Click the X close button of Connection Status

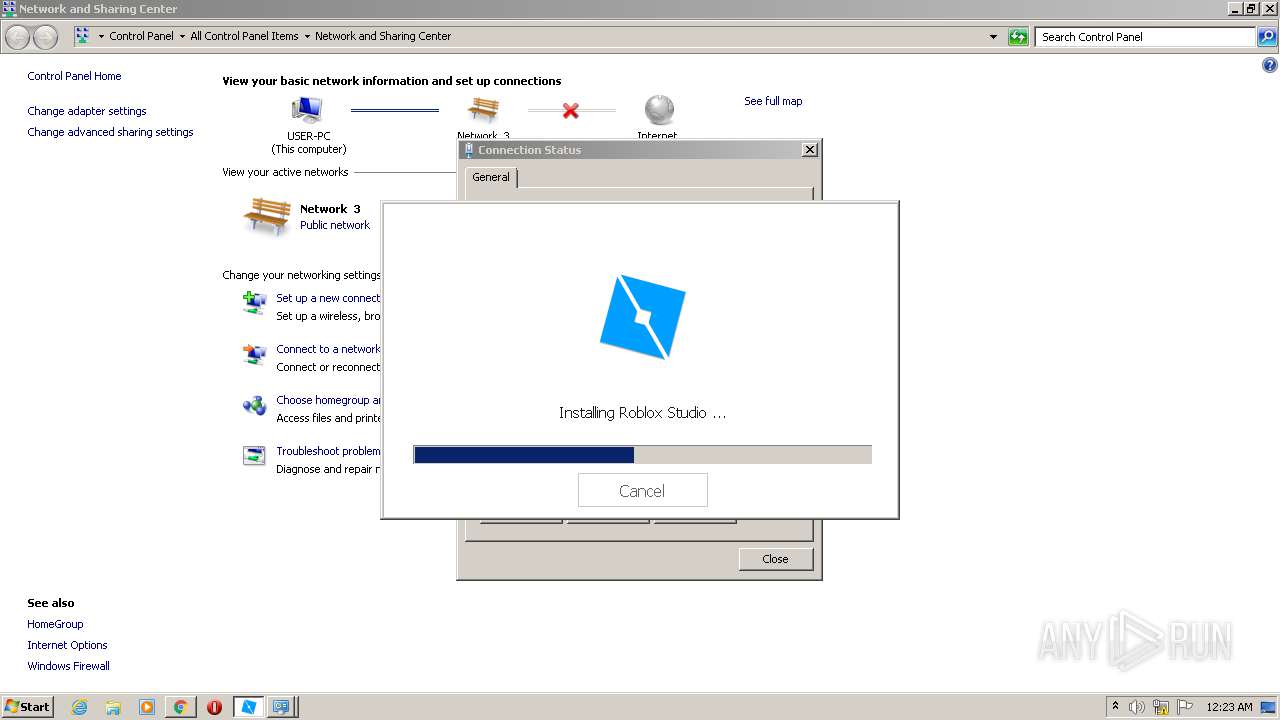[x=810, y=149]
